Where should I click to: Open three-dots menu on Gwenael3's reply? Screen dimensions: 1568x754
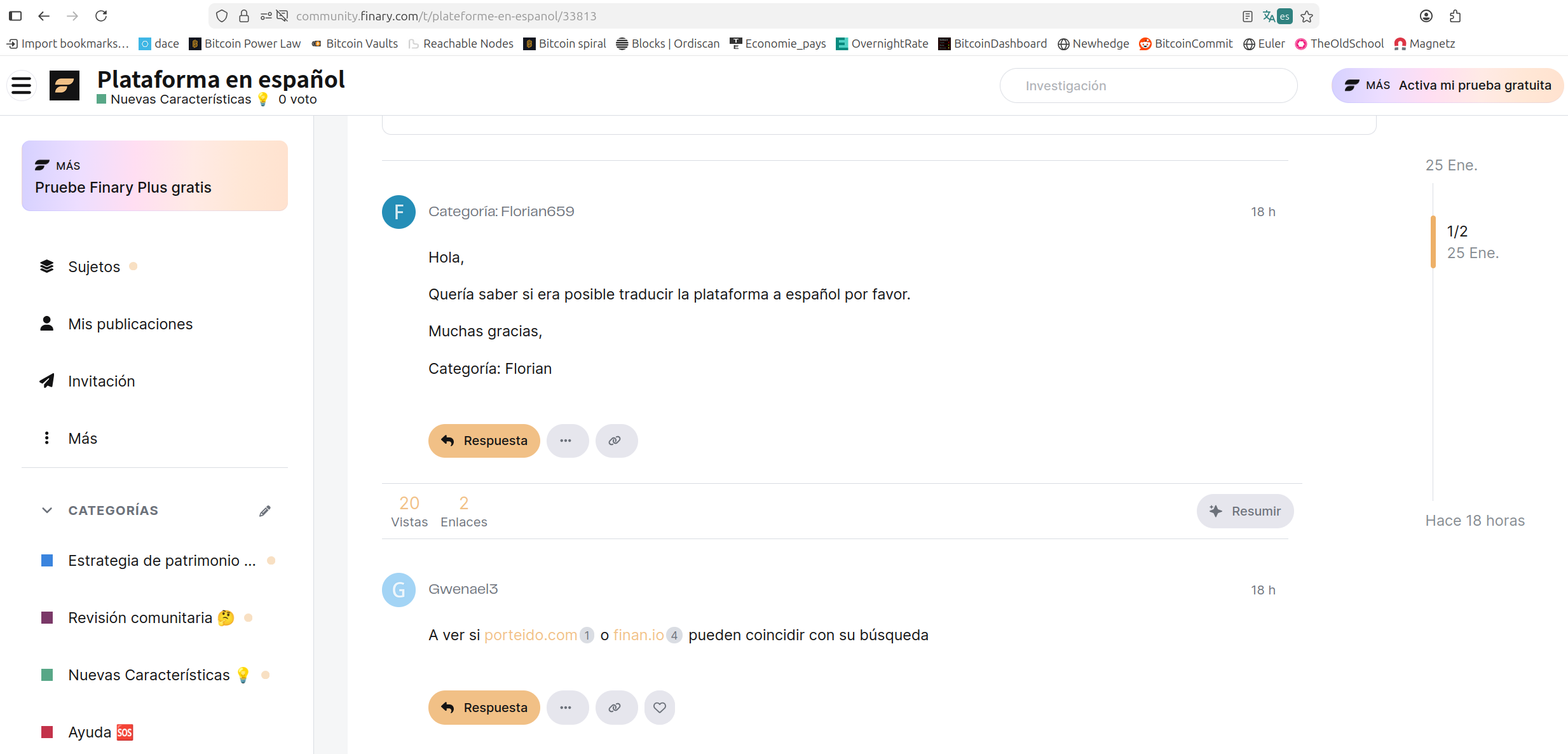[566, 708]
